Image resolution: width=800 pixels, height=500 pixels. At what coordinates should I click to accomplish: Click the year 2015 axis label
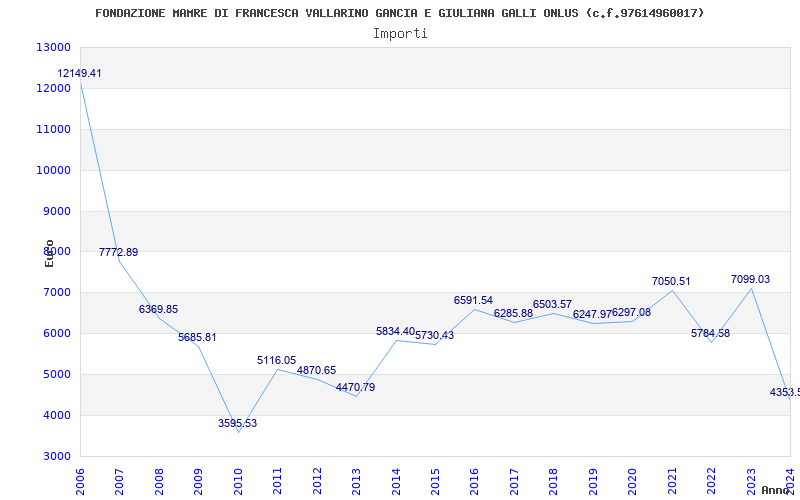click(x=436, y=482)
